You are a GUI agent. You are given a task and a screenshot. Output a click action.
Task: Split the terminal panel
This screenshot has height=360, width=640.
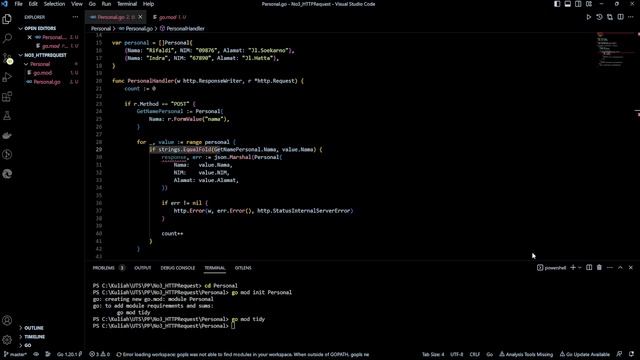click(589, 267)
